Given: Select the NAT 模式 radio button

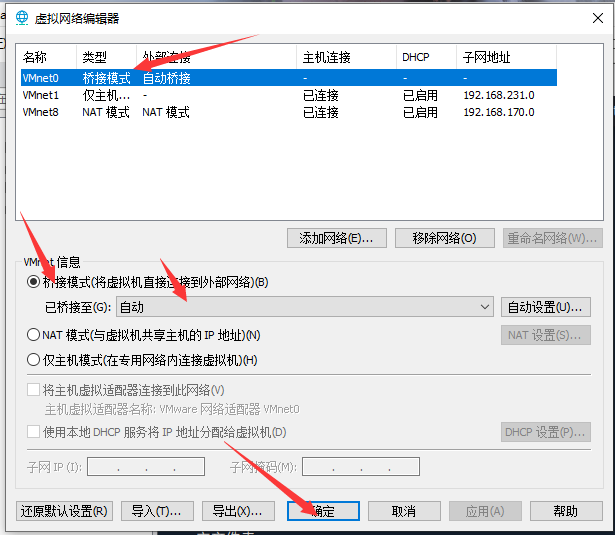Looking at the screenshot, I should (x=34, y=335).
